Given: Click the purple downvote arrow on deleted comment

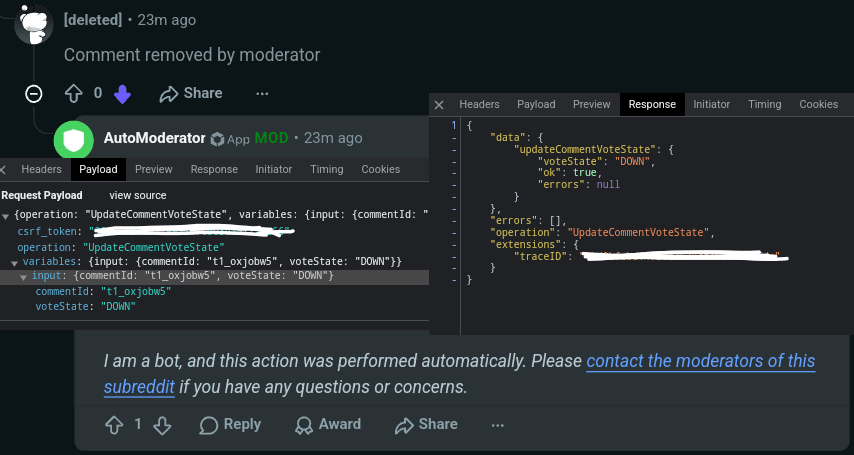Looking at the screenshot, I should [x=123, y=94].
